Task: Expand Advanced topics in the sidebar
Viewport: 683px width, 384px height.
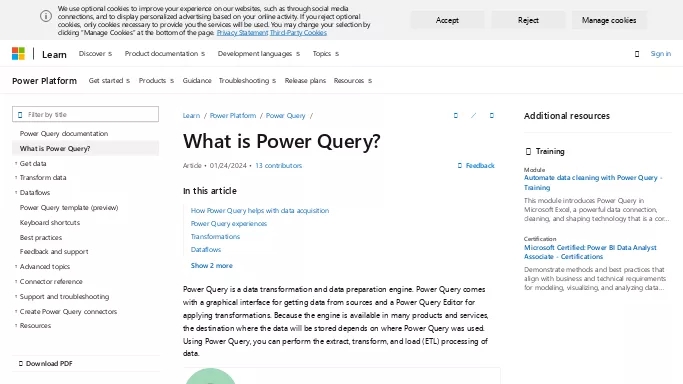Action: (x=44, y=266)
